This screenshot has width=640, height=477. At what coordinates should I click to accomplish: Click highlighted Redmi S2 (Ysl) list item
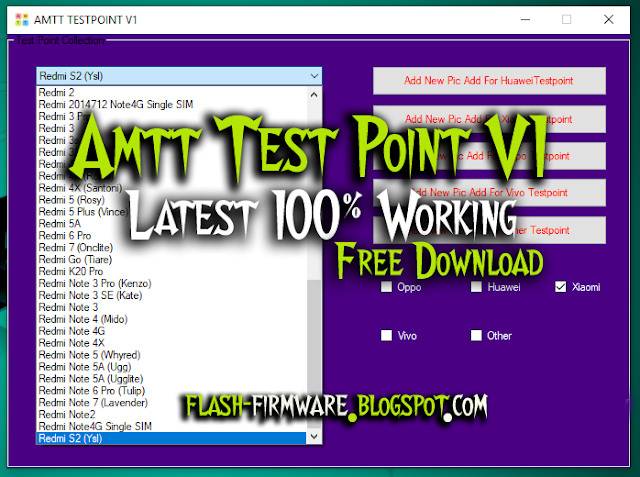pos(171,438)
